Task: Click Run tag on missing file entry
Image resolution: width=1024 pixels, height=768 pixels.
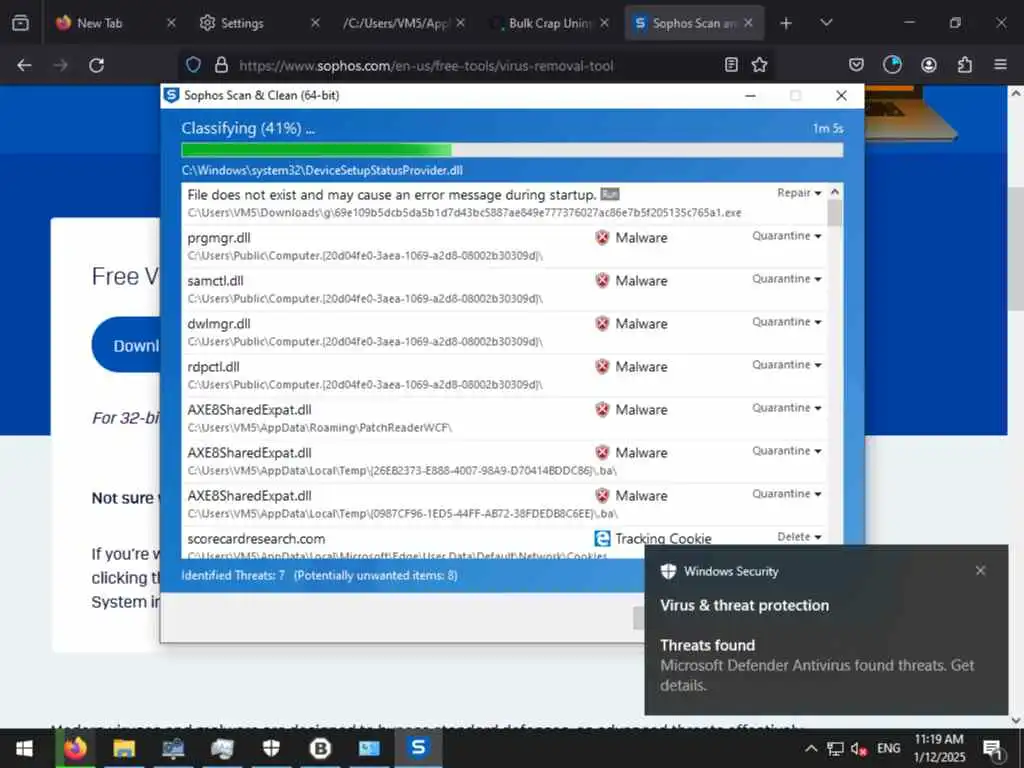Action: pos(609,195)
